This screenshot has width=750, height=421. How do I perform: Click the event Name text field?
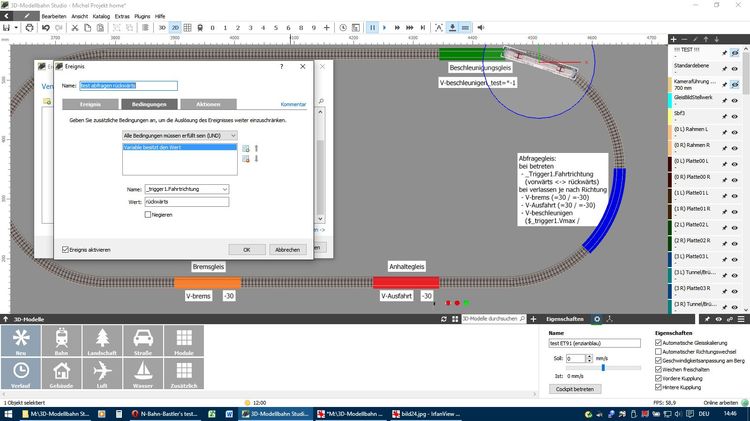click(128, 86)
